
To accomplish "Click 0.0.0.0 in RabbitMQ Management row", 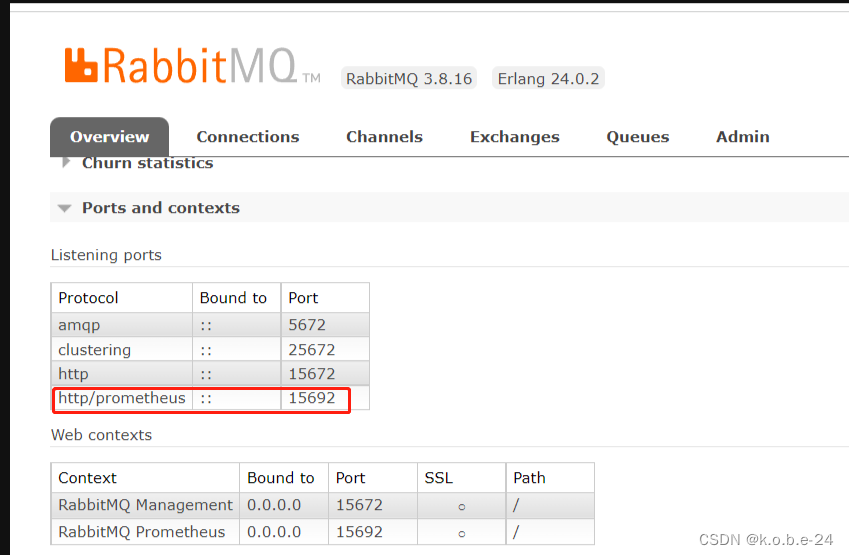I will click(x=274, y=505).
